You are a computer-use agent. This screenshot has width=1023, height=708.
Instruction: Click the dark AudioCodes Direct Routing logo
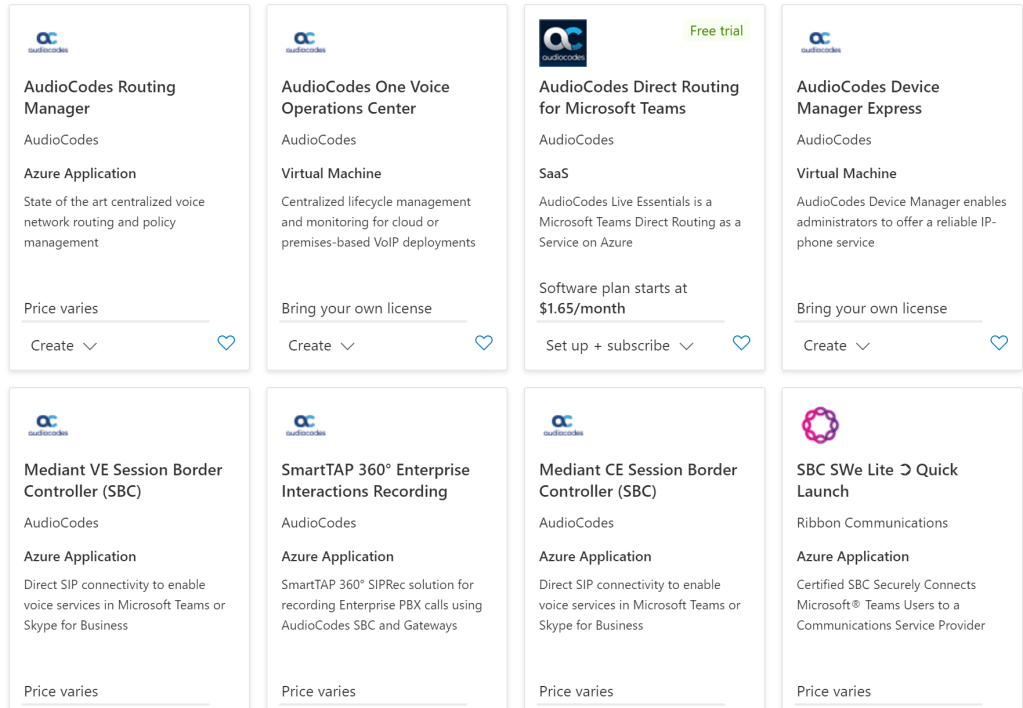coord(562,43)
